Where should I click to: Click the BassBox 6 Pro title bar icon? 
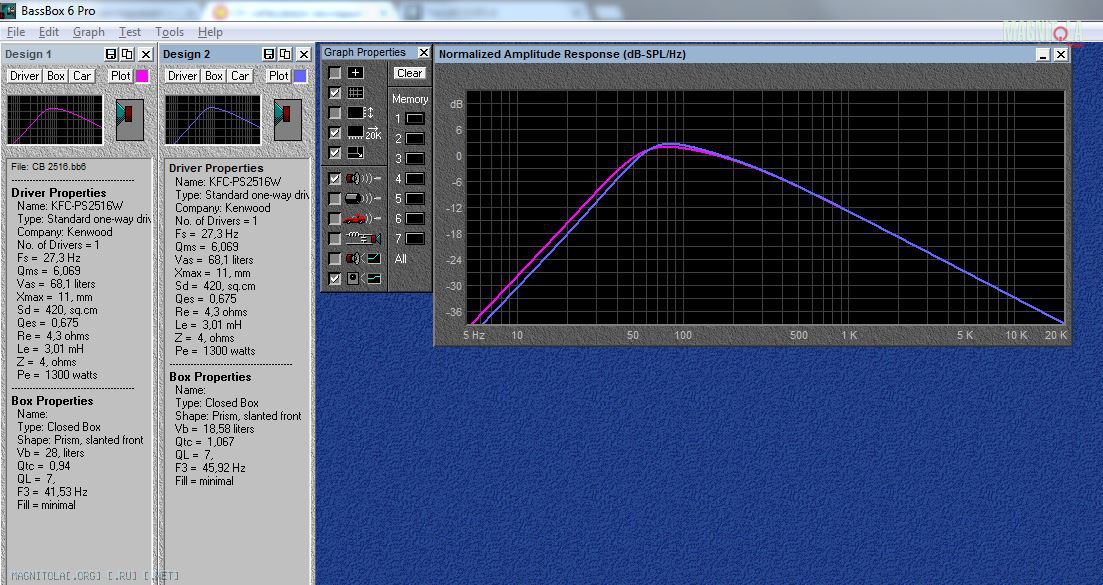8,11
